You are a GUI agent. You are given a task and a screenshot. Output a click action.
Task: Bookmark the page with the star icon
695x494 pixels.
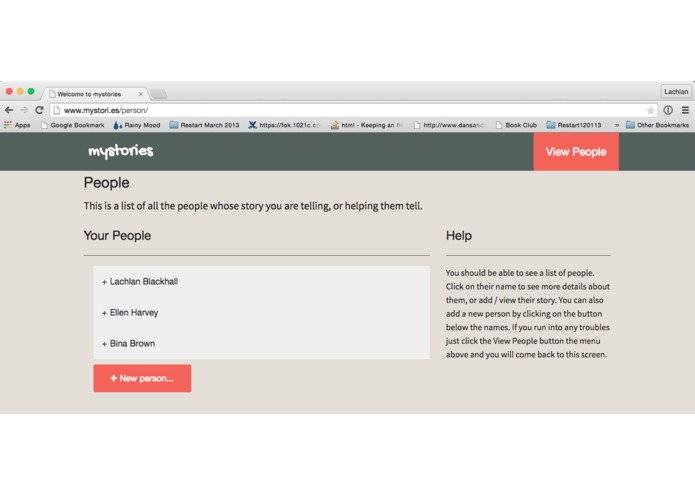650,110
